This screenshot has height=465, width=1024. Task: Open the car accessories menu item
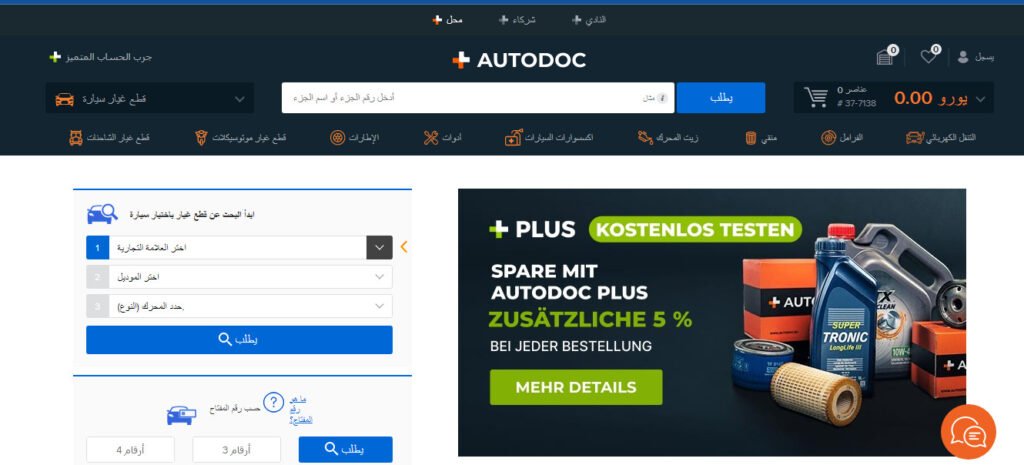(x=549, y=138)
